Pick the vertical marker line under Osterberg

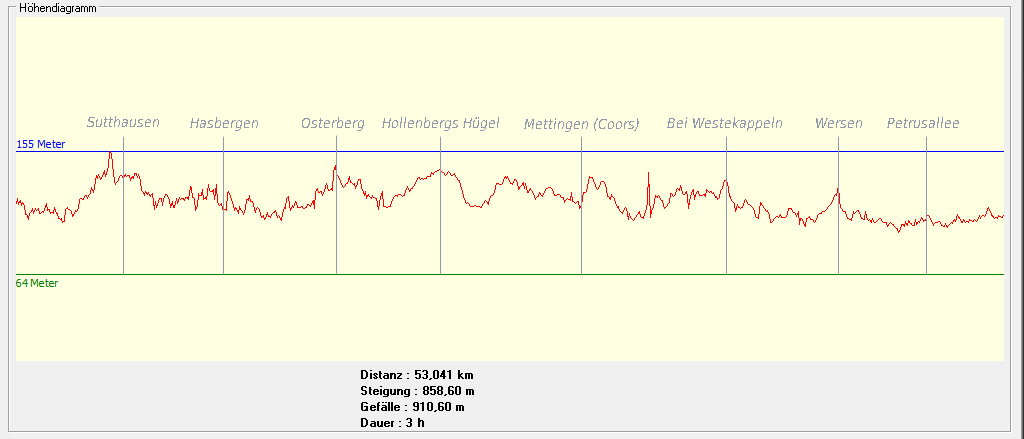pos(336,240)
